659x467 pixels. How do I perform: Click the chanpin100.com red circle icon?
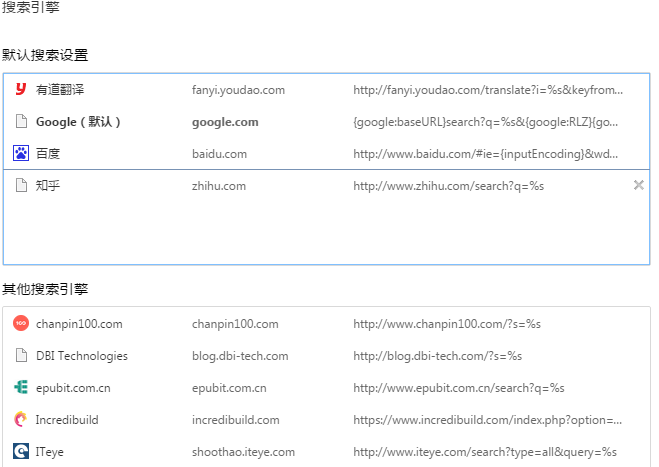(21, 323)
